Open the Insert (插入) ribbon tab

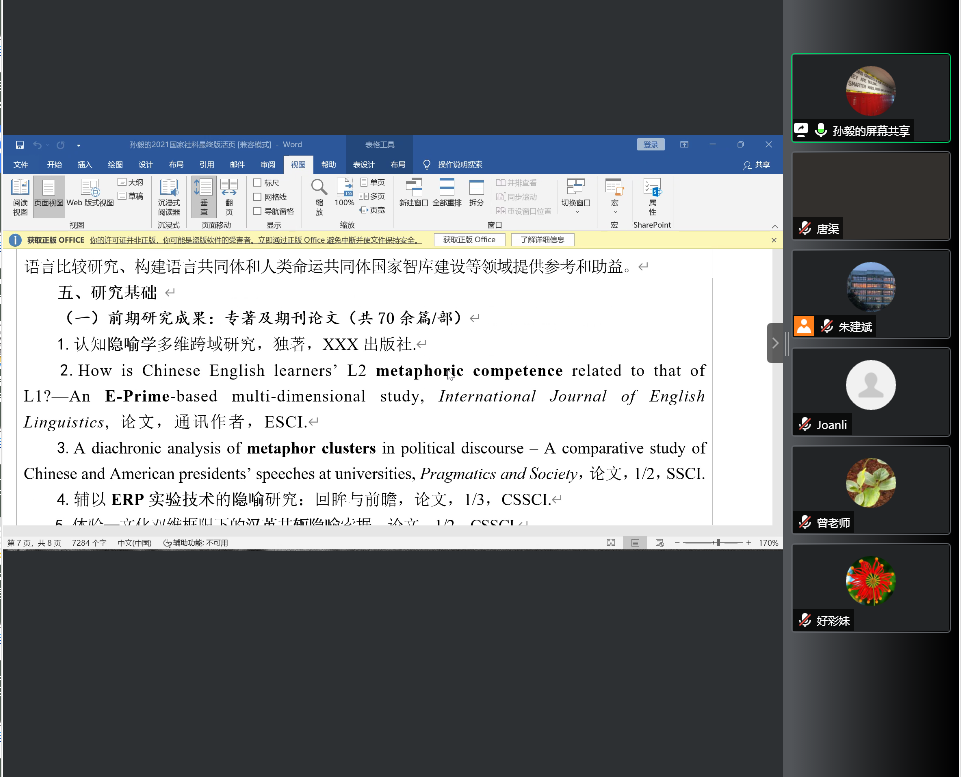(x=85, y=164)
